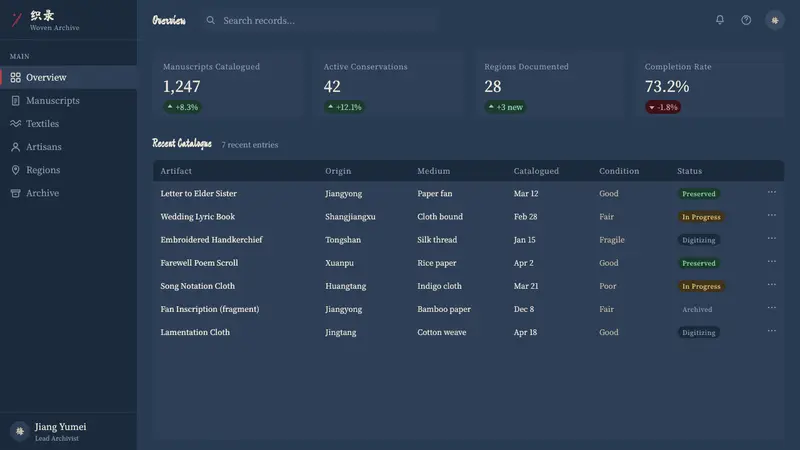The image size is (800, 450).
Task: Click the Manuscripts document icon
Action: (x=15, y=101)
